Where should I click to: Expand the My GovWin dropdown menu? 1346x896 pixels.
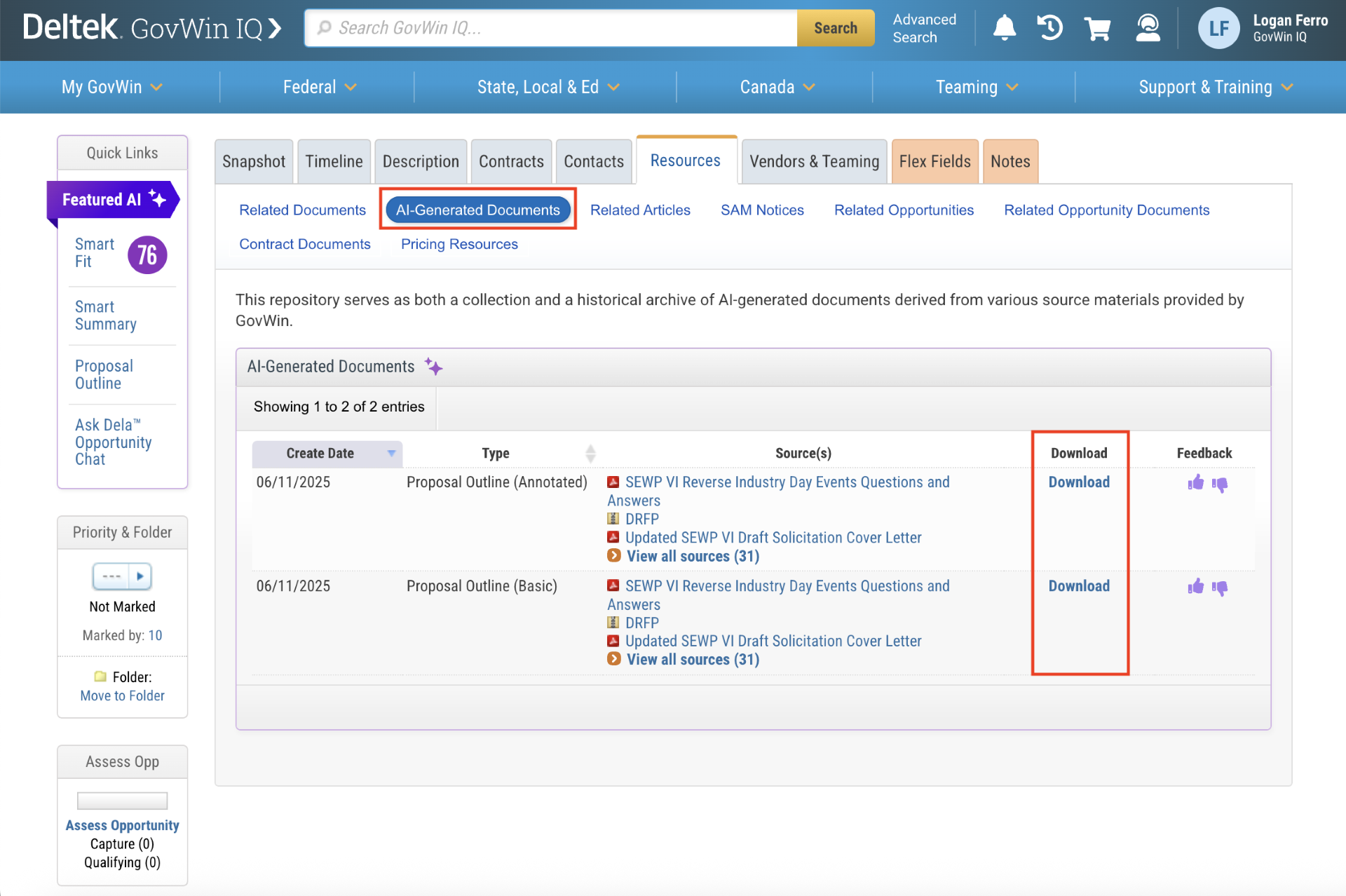[111, 87]
